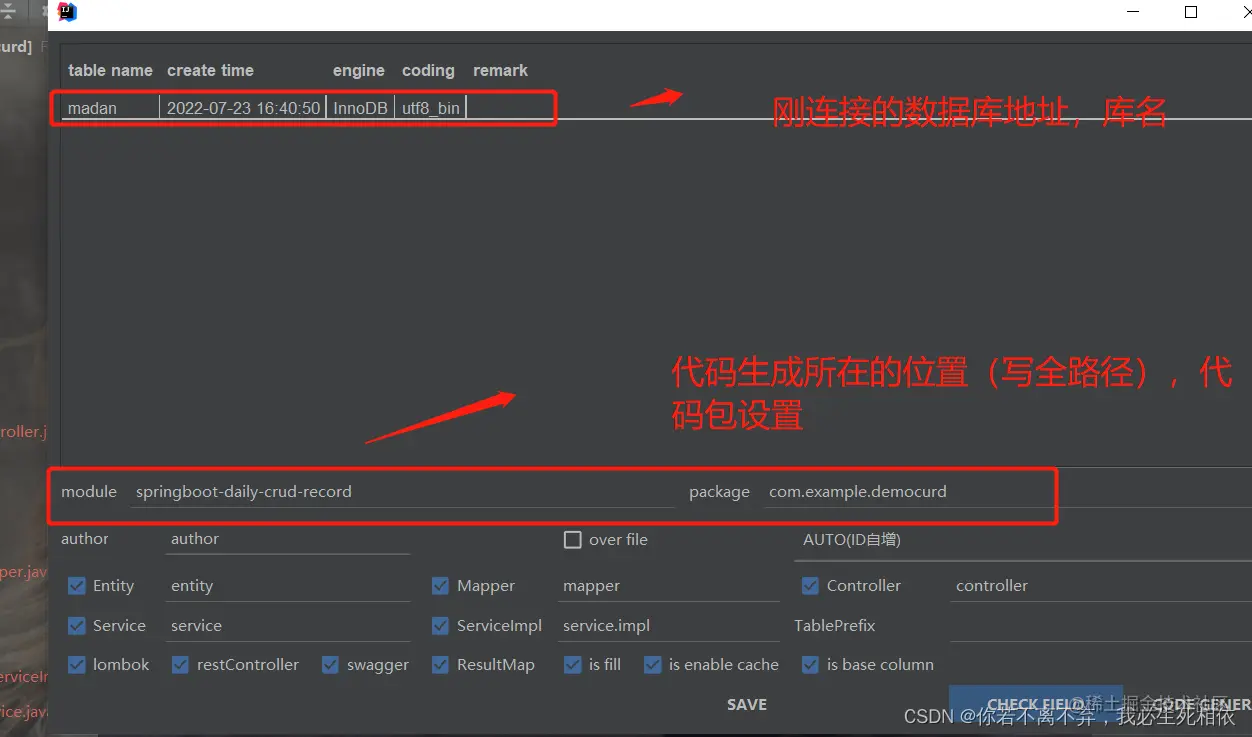This screenshot has width=1252, height=737.
Task: Click the IntelliJ IDEA icon in the title bar
Action: coord(66,11)
